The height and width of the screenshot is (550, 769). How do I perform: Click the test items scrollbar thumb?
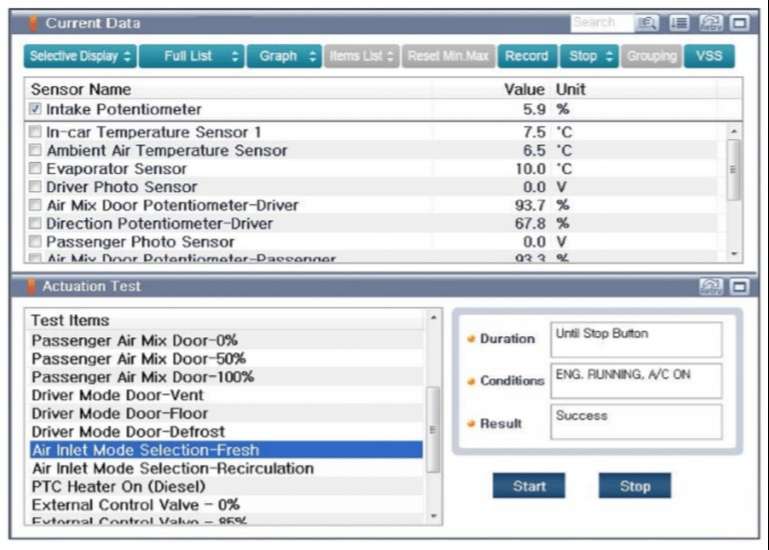(434, 430)
